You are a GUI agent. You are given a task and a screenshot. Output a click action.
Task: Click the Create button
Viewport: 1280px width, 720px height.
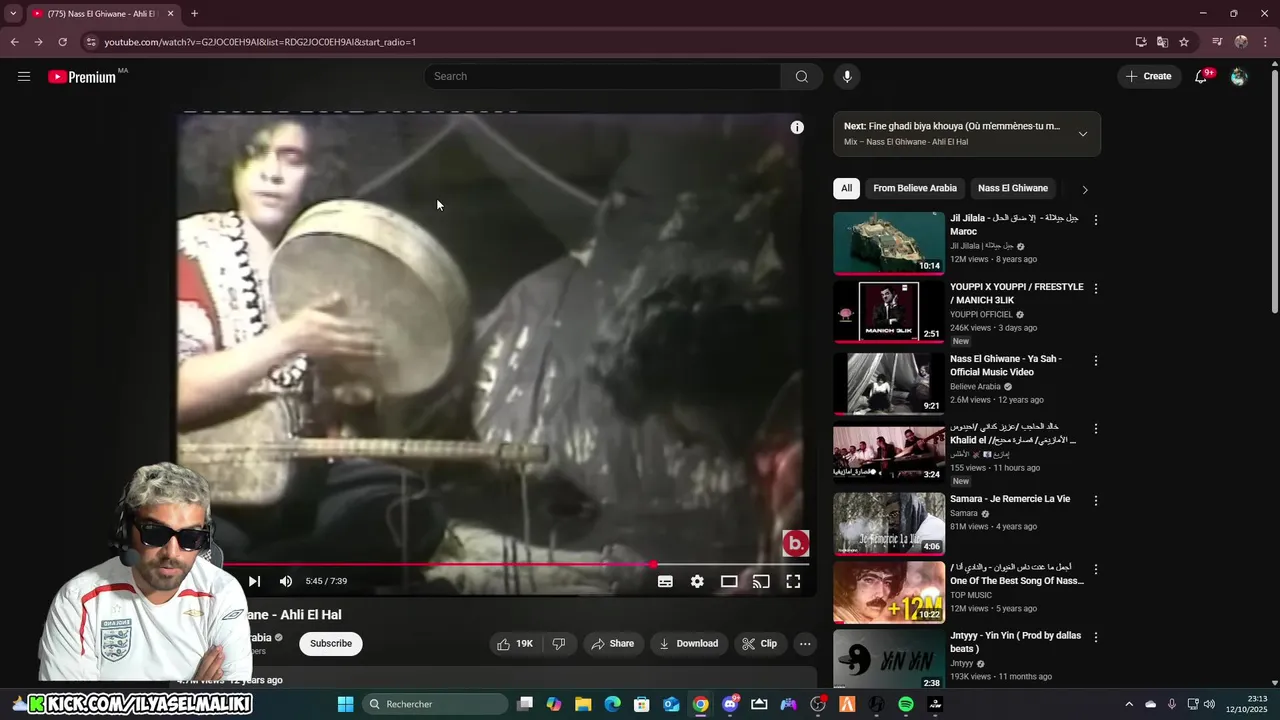point(1148,76)
